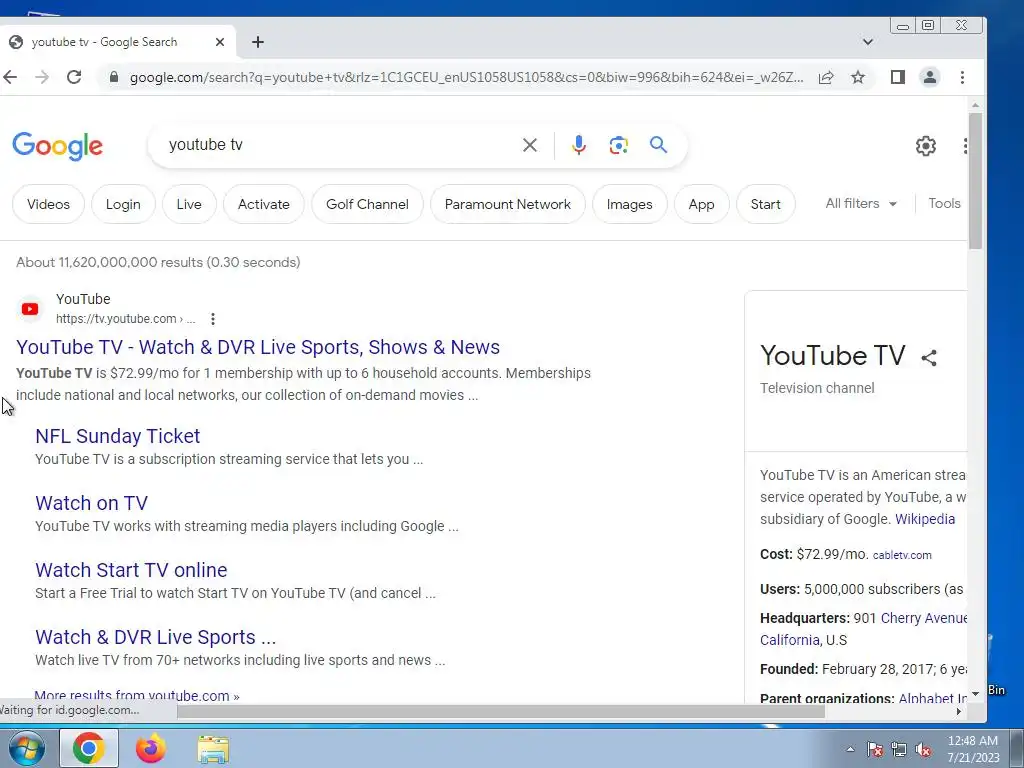Select the Login filter chip
1024x768 pixels.
click(x=123, y=204)
